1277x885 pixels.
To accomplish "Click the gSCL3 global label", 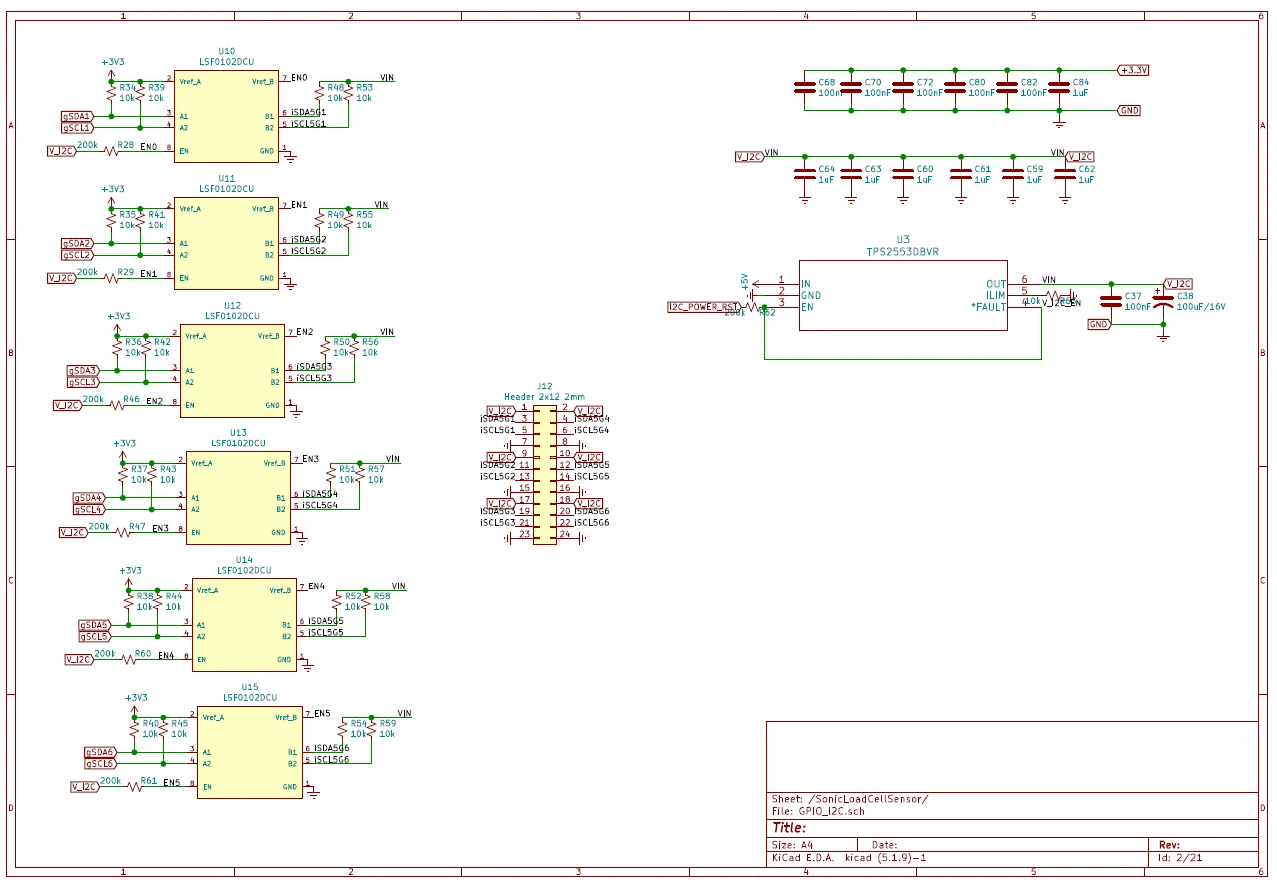I will pyautogui.click(x=83, y=382).
